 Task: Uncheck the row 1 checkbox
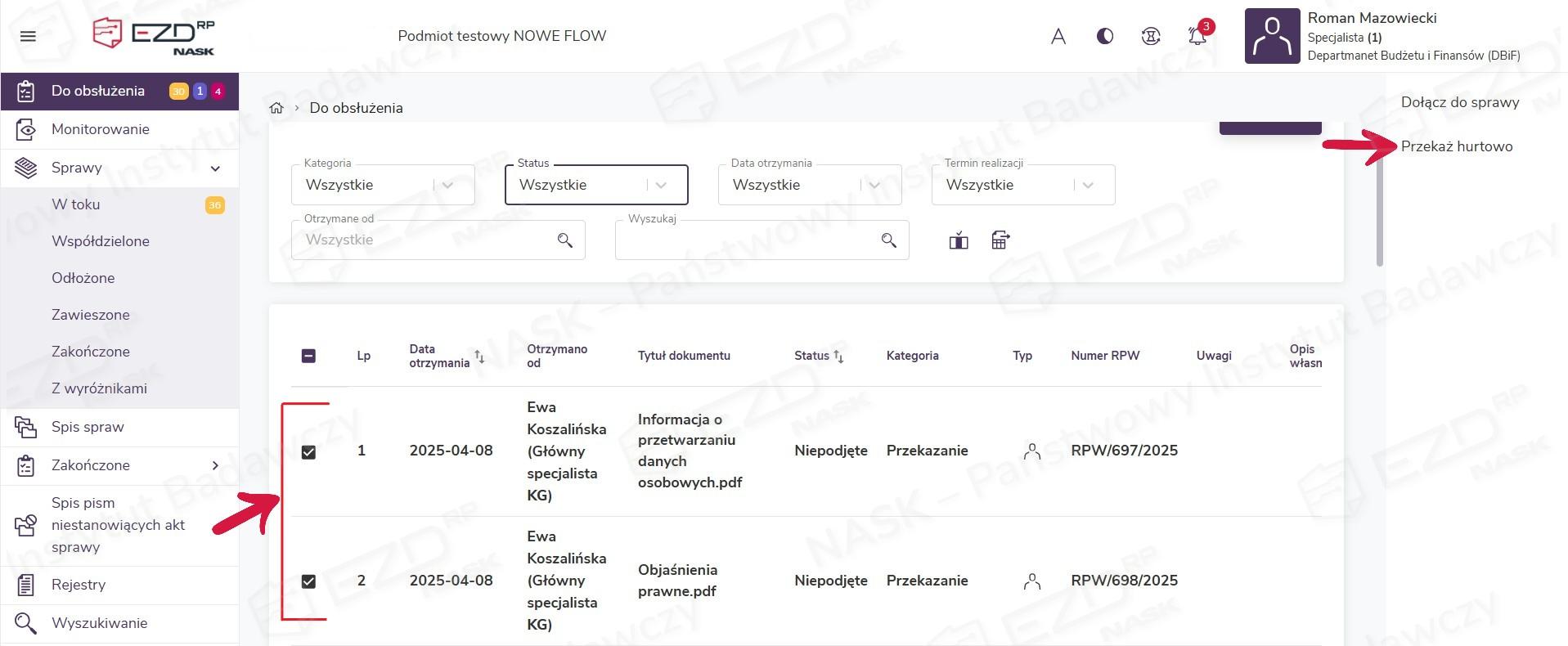tap(308, 452)
